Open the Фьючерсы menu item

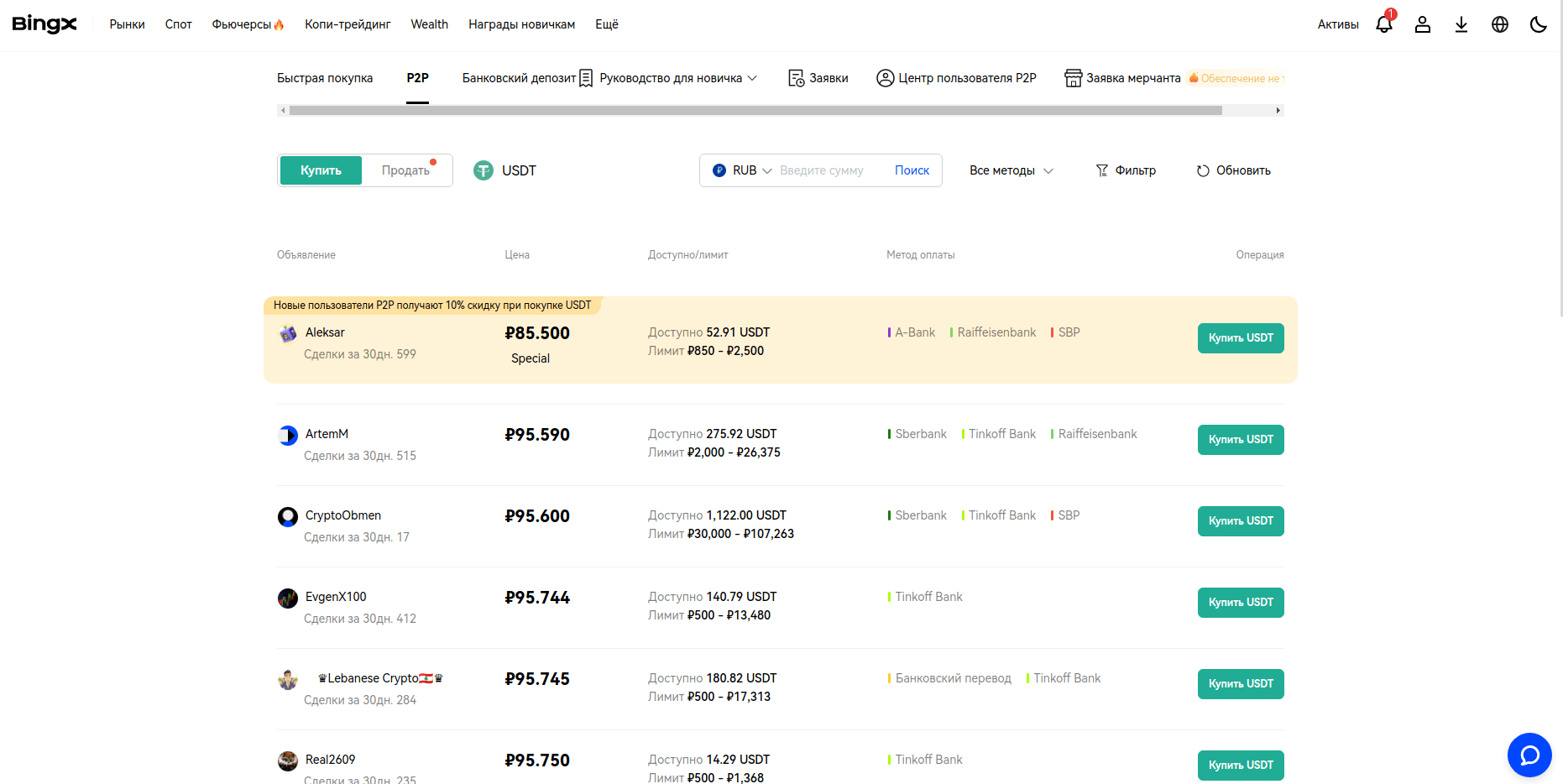[247, 24]
